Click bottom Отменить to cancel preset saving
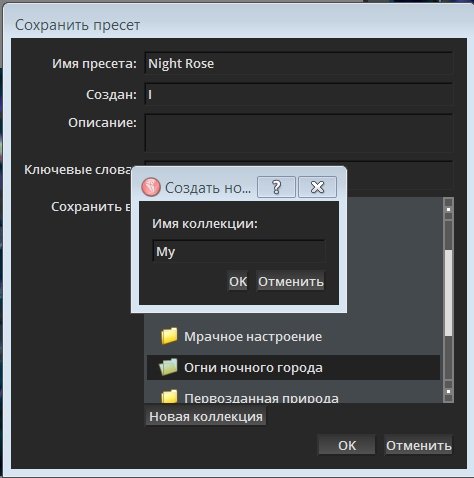The width and height of the screenshot is (474, 478). tap(419, 445)
